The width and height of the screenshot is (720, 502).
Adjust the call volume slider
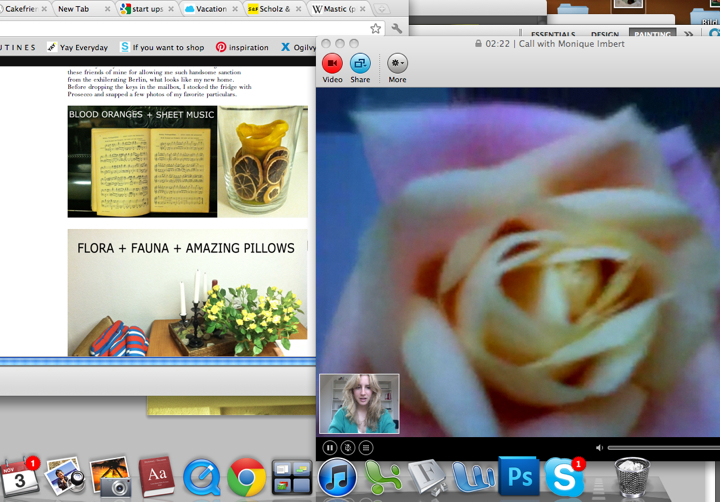point(662,447)
